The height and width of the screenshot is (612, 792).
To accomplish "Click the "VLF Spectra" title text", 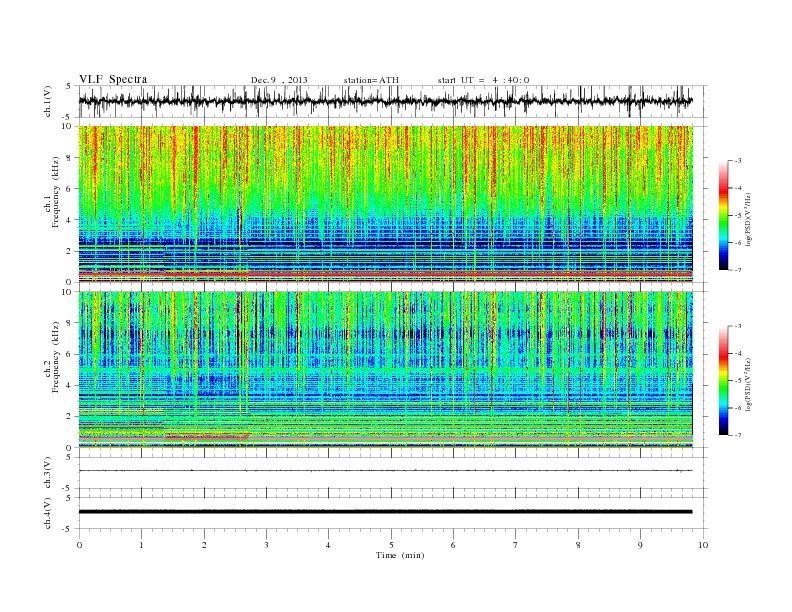I will [x=113, y=79].
